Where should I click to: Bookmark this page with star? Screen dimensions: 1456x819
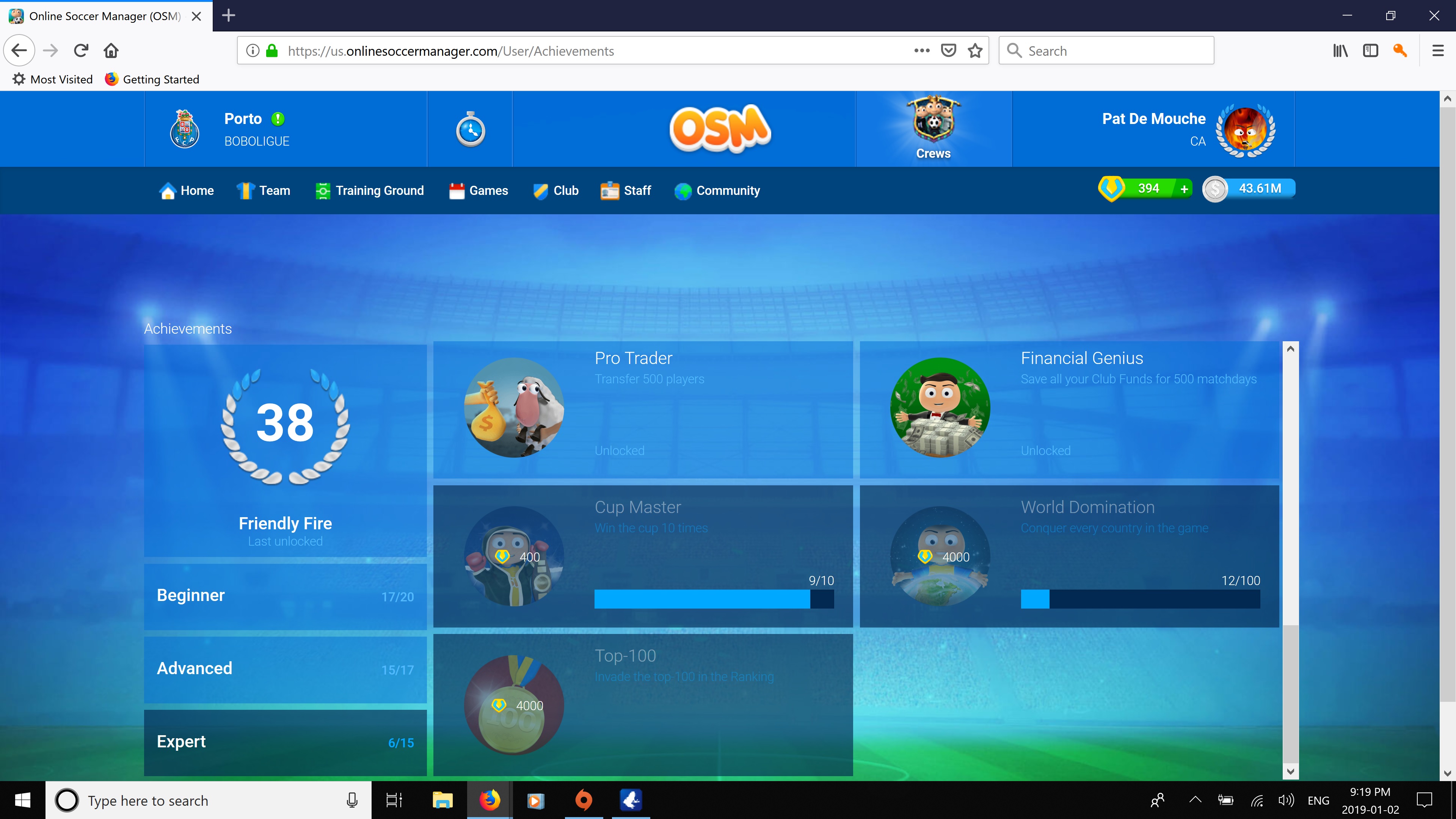tap(975, 51)
